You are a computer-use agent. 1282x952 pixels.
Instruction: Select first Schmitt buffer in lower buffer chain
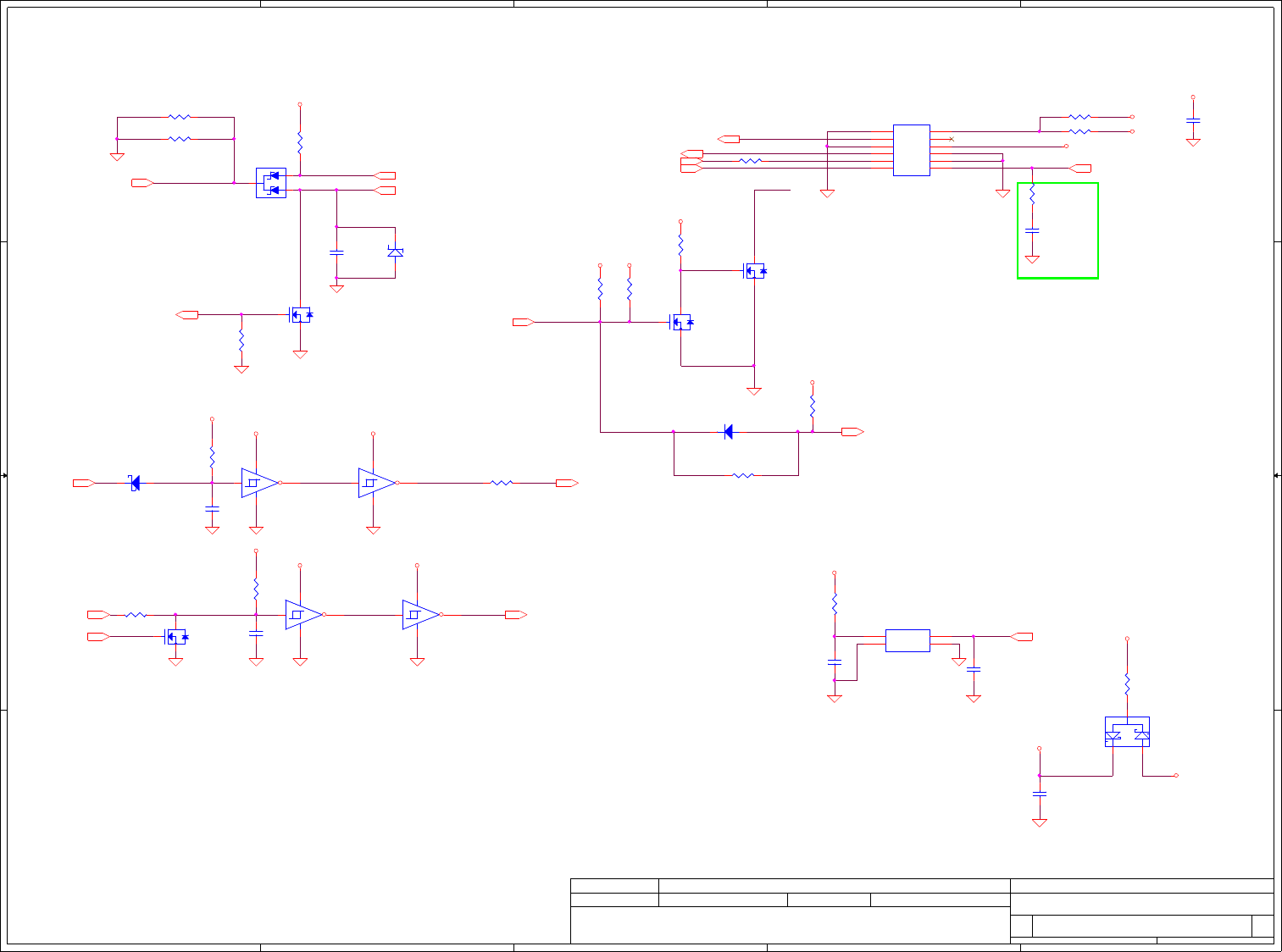pyautogui.click(x=304, y=615)
